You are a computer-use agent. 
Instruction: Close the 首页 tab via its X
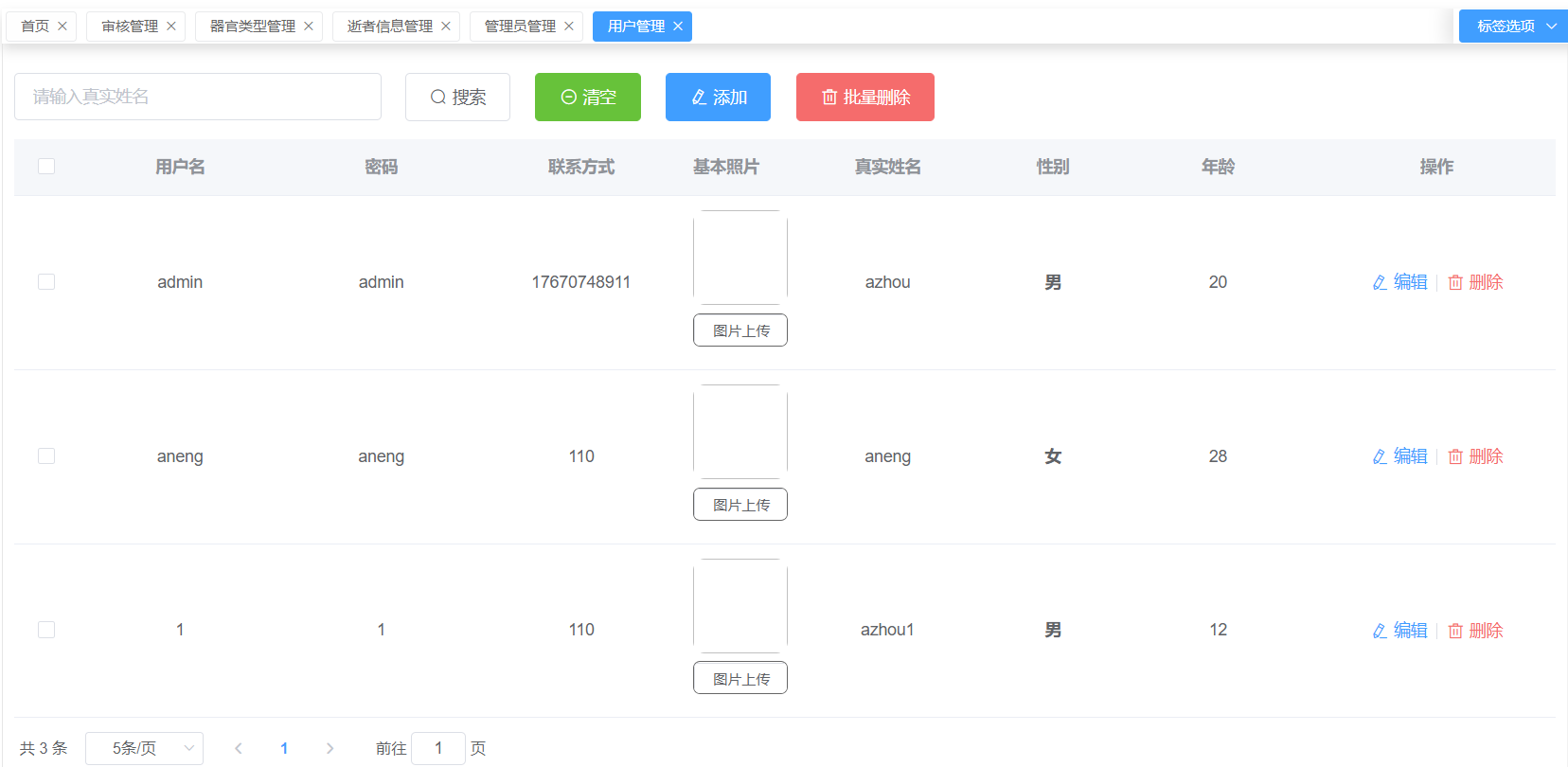tap(62, 27)
